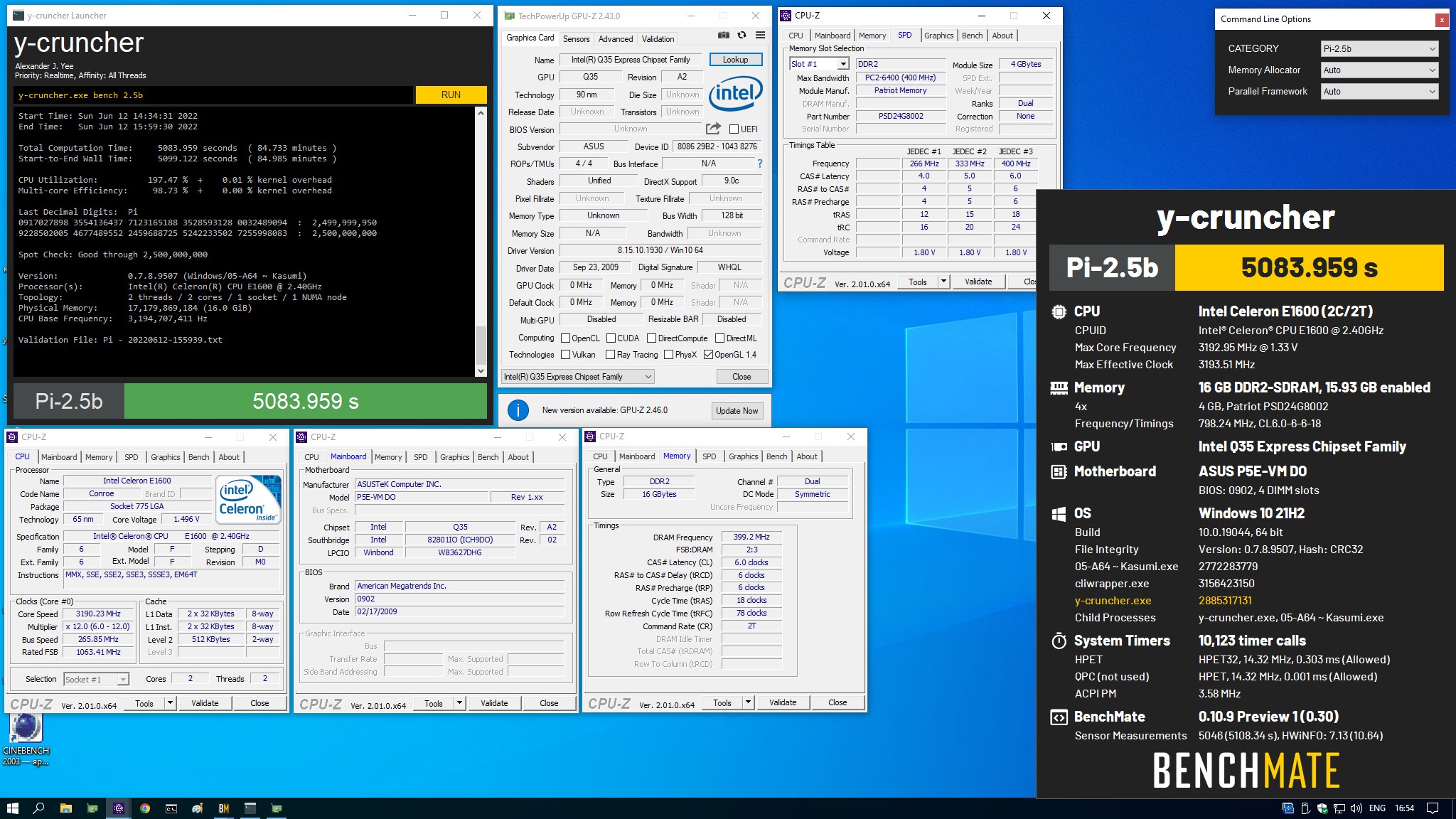Toggle the PhysX checkbox
The height and width of the screenshot is (819, 1456).
(x=668, y=355)
